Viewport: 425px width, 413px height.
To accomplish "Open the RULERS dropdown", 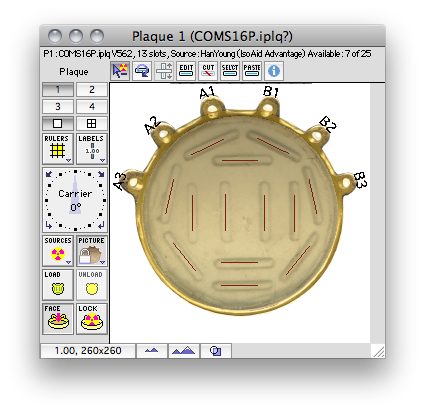I will (x=58, y=149).
